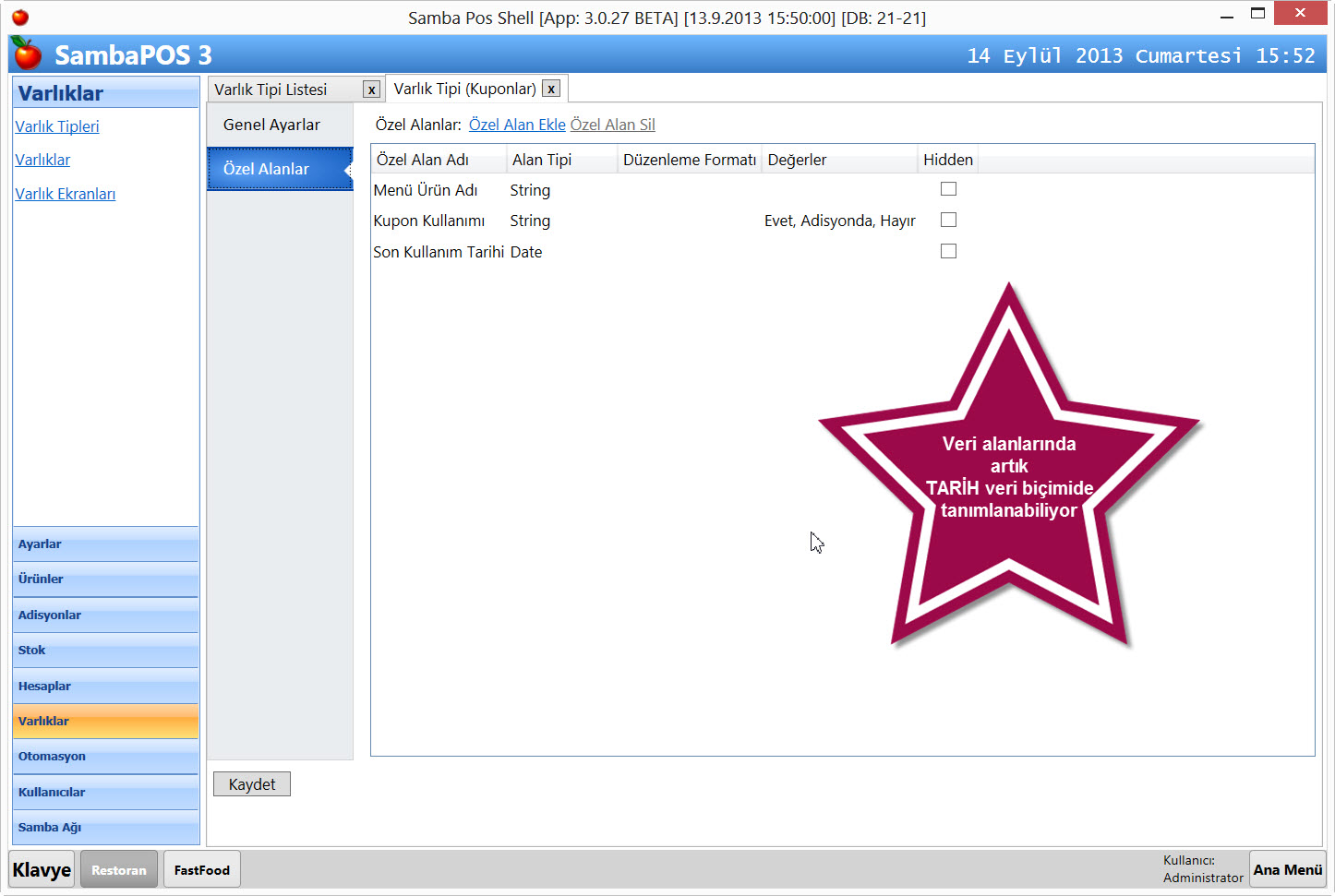The image size is (1335, 896).
Task: Close the Varlık Tipi Listesi tab
Action: coord(371,90)
